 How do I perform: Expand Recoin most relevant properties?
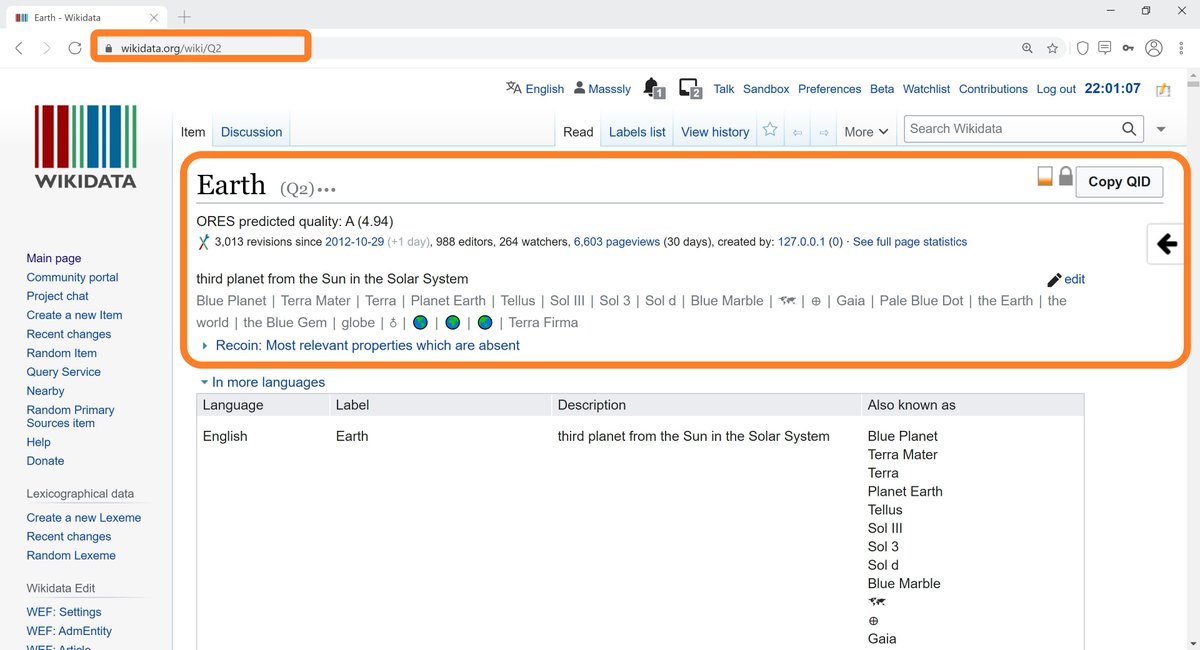(368, 345)
